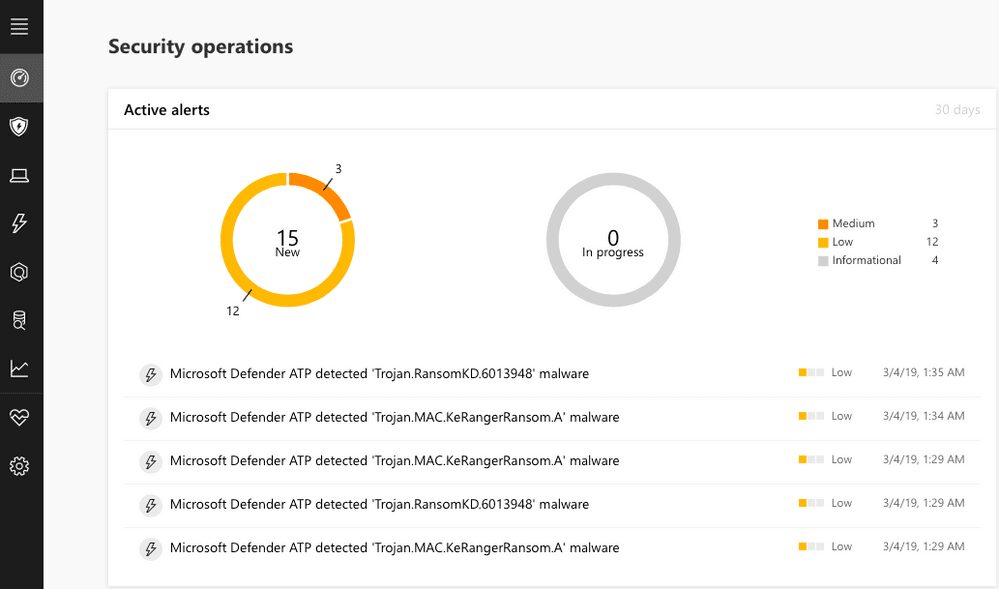Open the Trojan.RansomKD.6013948 alert from 1:35 AM

click(x=379, y=374)
